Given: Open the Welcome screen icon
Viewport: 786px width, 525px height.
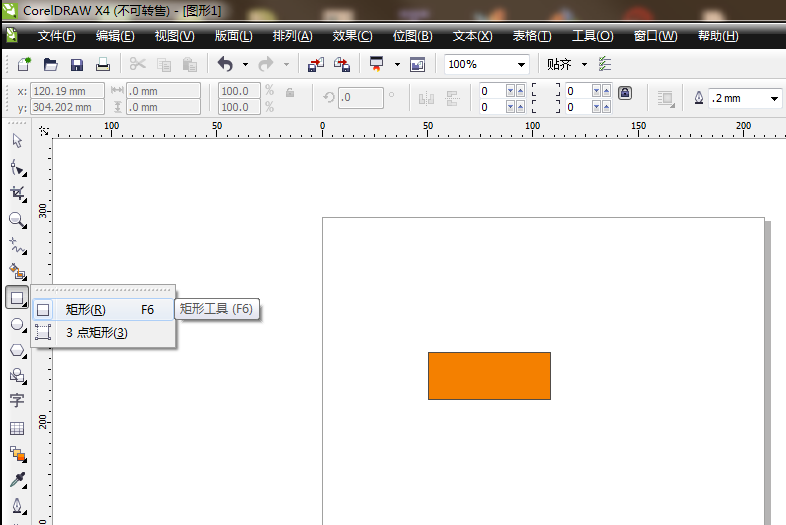Looking at the screenshot, I should (417, 64).
